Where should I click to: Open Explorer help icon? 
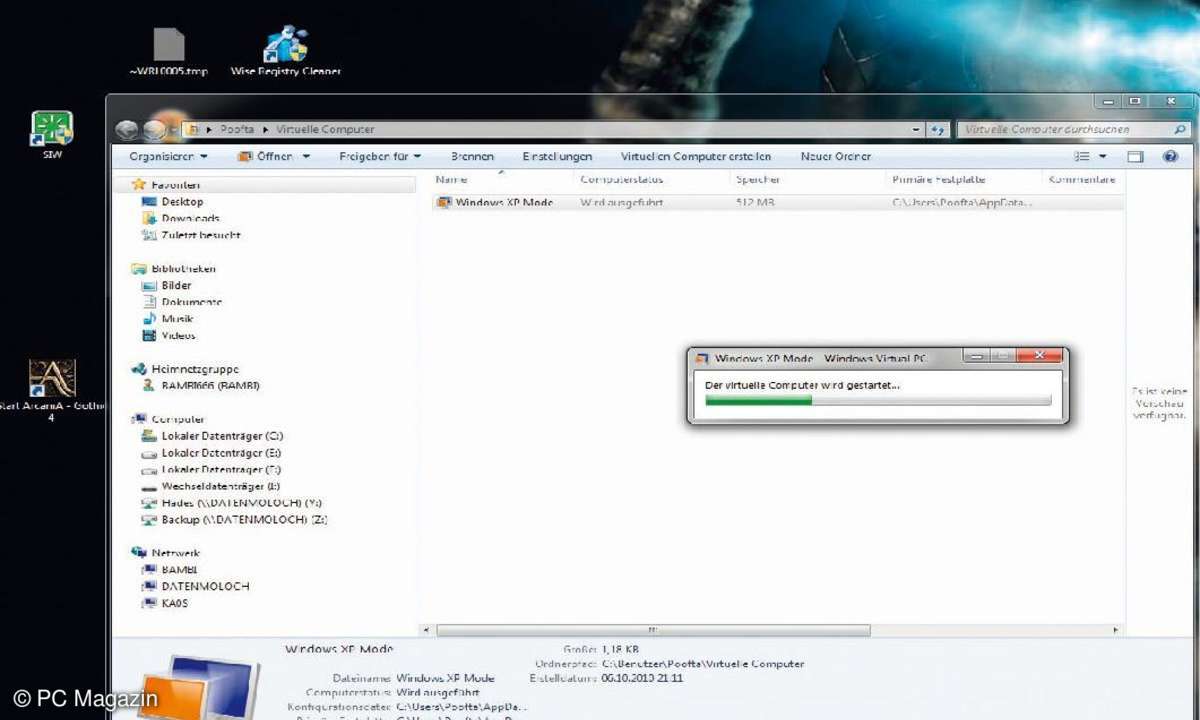click(1170, 157)
